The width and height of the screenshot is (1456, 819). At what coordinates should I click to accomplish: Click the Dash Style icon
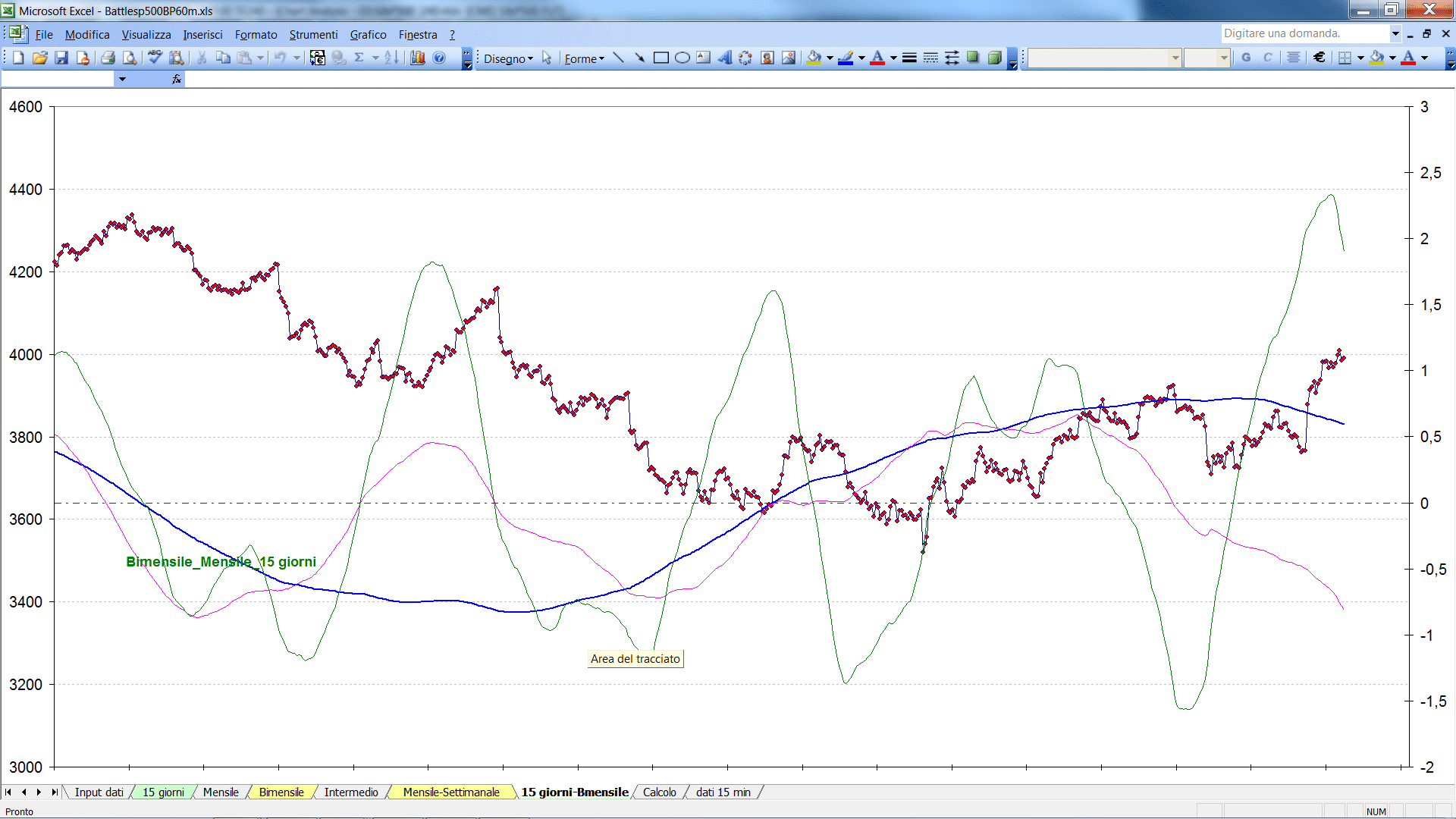tap(930, 58)
